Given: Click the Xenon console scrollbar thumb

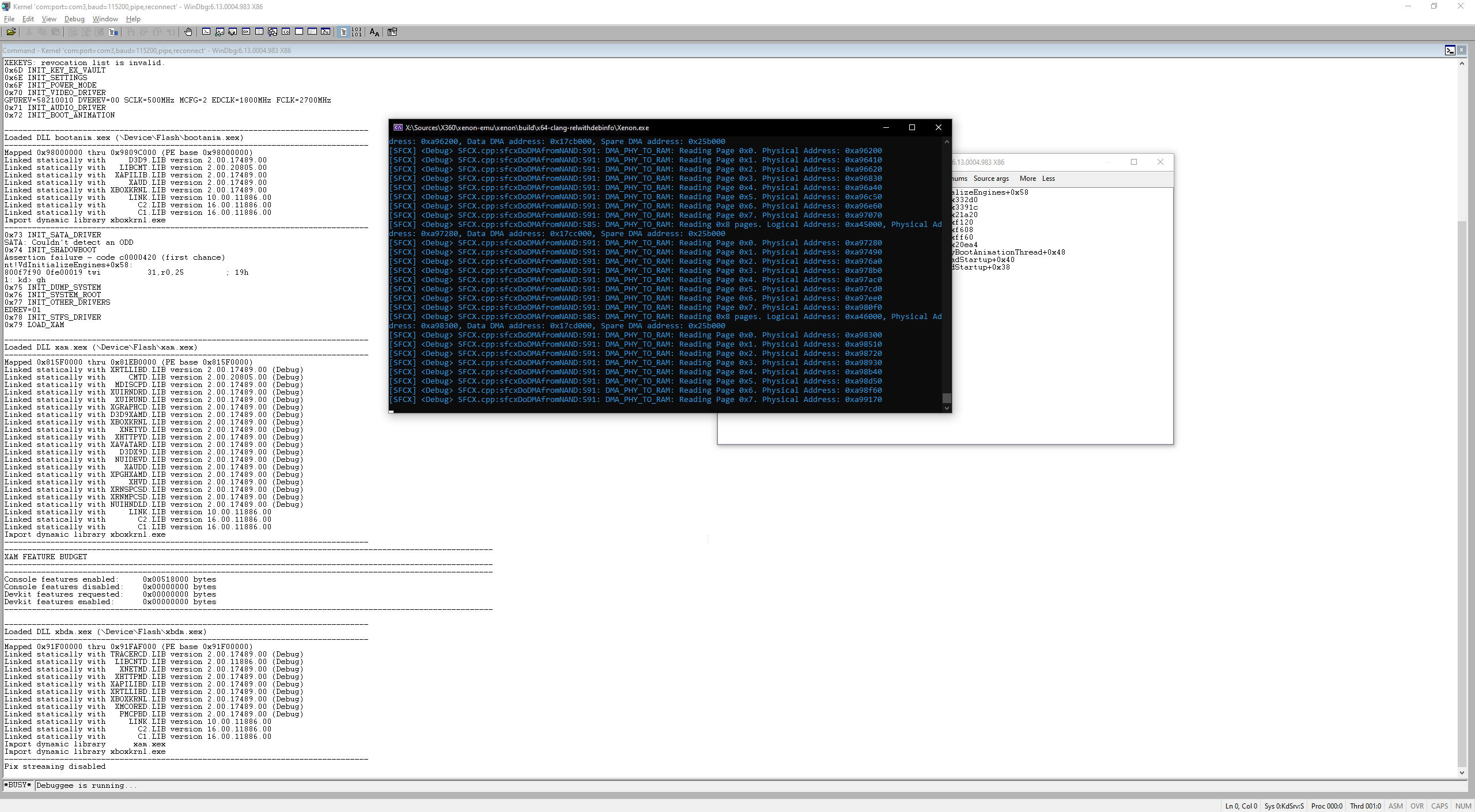Looking at the screenshot, I should [947, 398].
